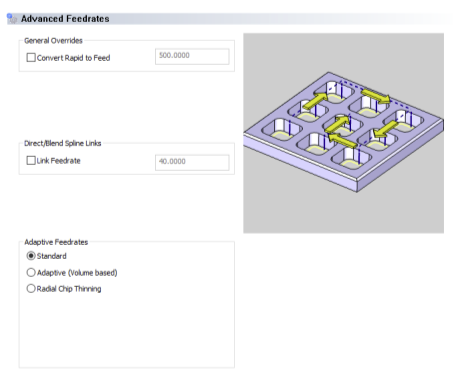Click the yellow arrow nearest the plate's back edge
This screenshot has height=383, width=453.
(x=375, y=96)
